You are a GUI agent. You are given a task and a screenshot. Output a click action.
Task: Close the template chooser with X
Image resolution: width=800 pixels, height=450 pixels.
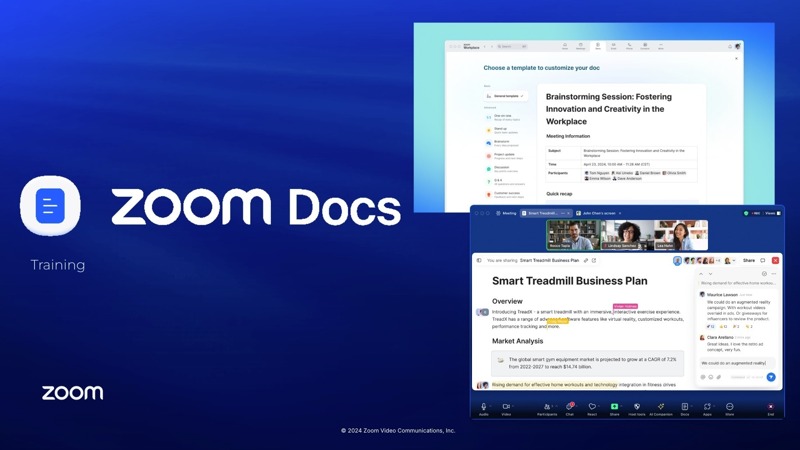pos(736,59)
